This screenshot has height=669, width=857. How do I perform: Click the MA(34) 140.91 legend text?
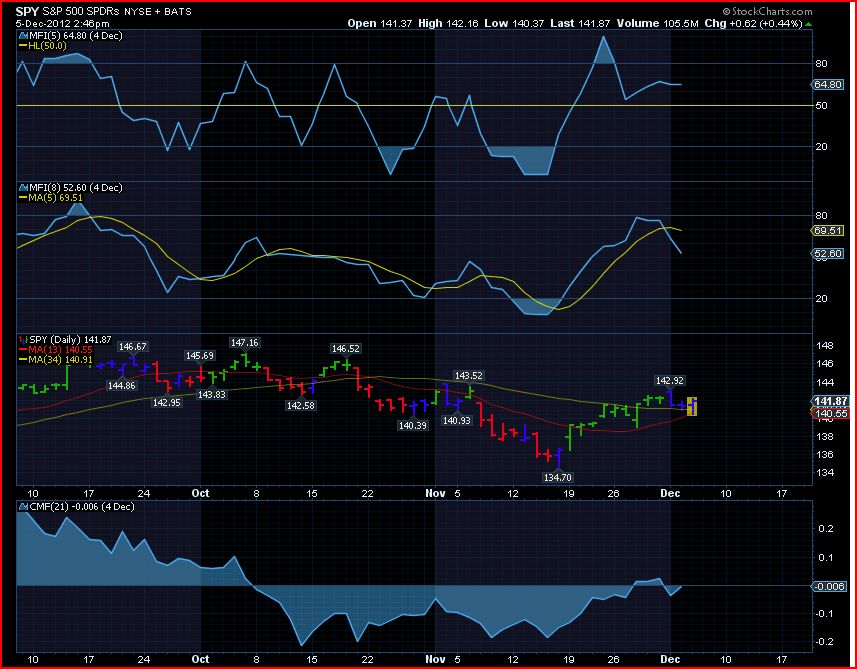[x=60, y=360]
